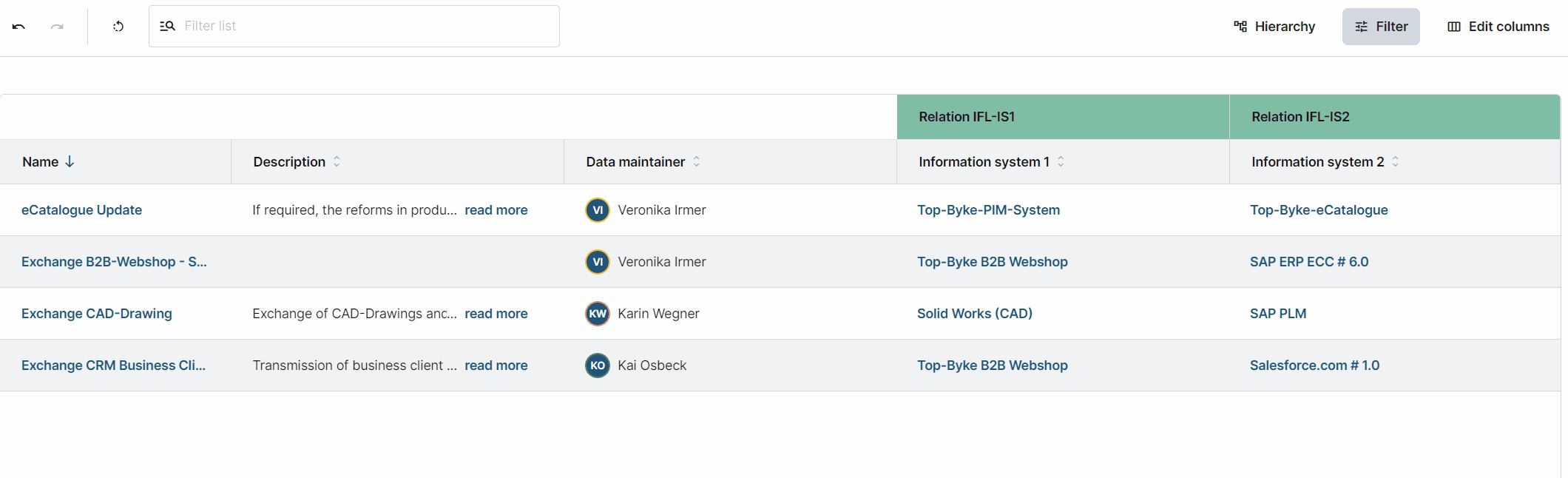Click the Kai Osbeck KO avatar
Image resolution: width=1568 pixels, height=478 pixels.
point(597,366)
